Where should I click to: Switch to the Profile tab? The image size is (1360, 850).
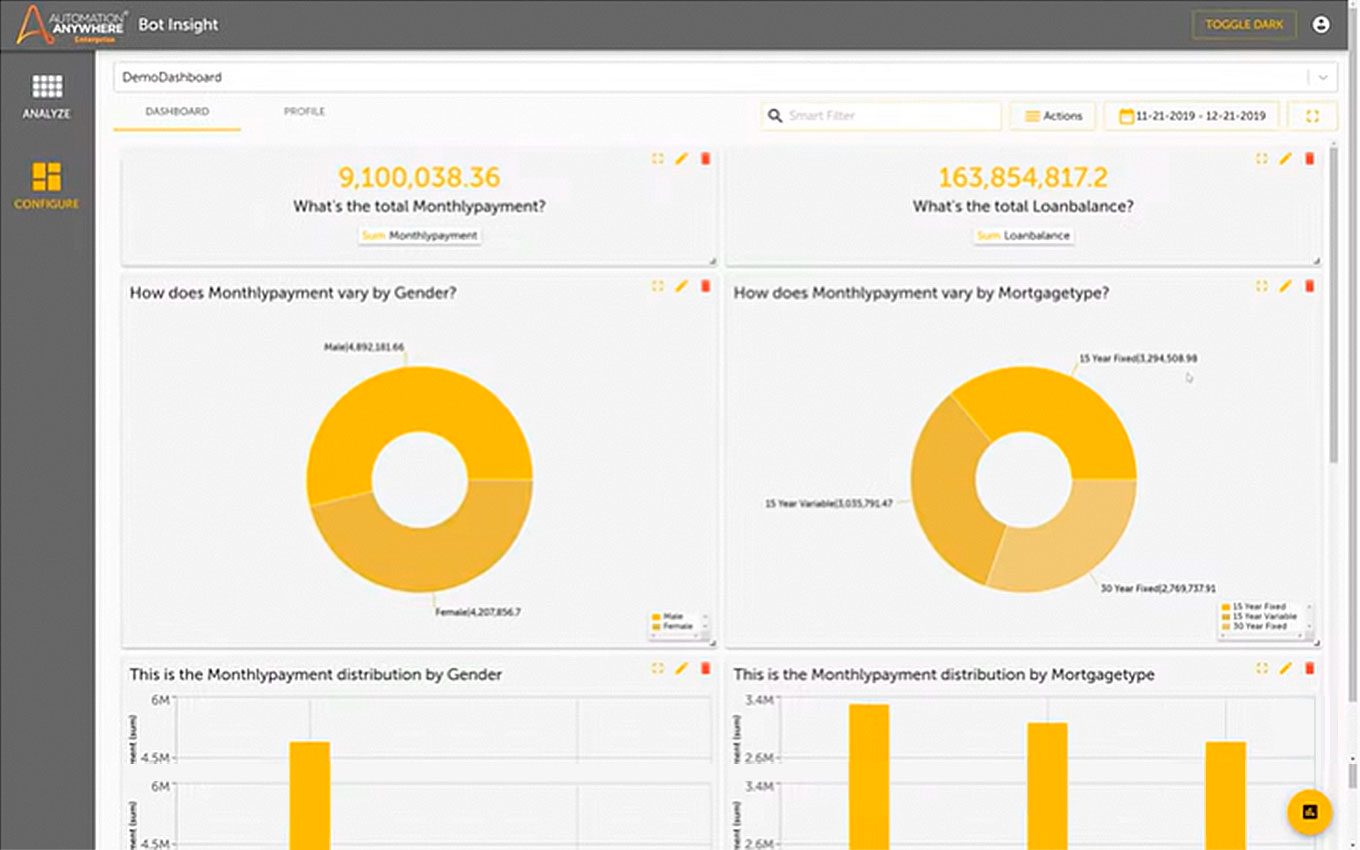304,112
